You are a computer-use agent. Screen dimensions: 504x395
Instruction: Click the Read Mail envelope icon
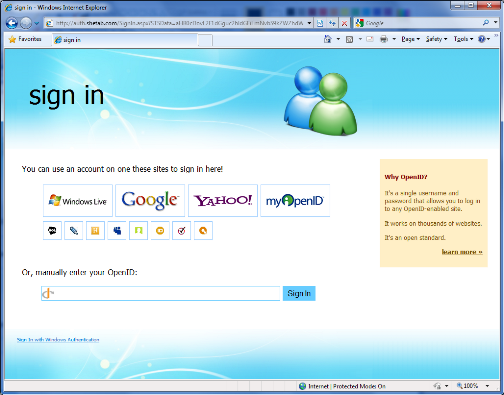tap(370, 39)
